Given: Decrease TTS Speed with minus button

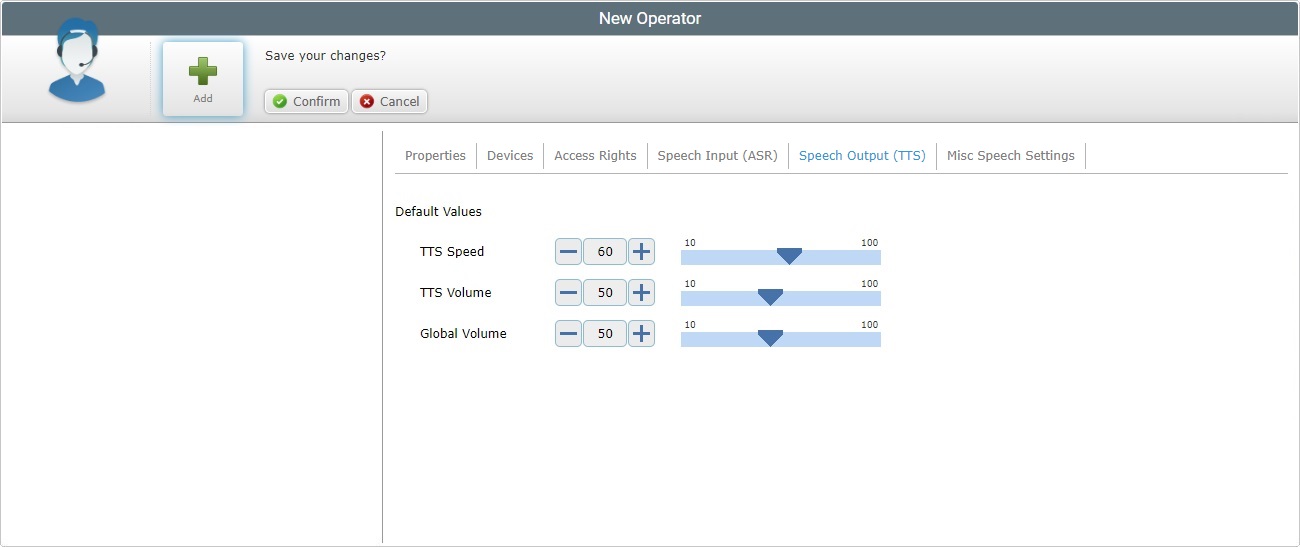Looking at the screenshot, I should (x=568, y=252).
